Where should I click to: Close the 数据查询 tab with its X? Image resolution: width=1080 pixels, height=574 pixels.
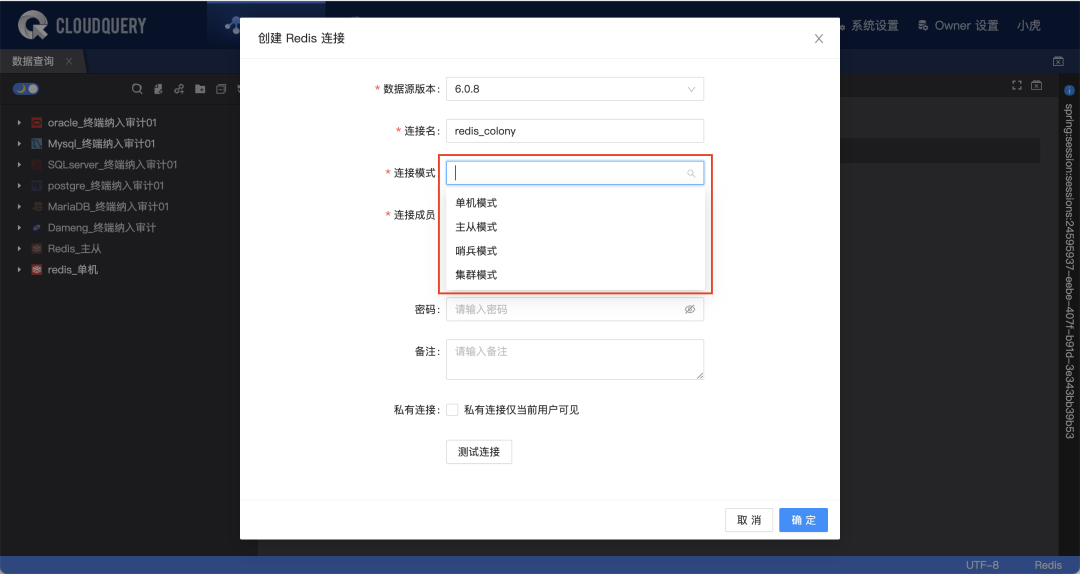69,61
